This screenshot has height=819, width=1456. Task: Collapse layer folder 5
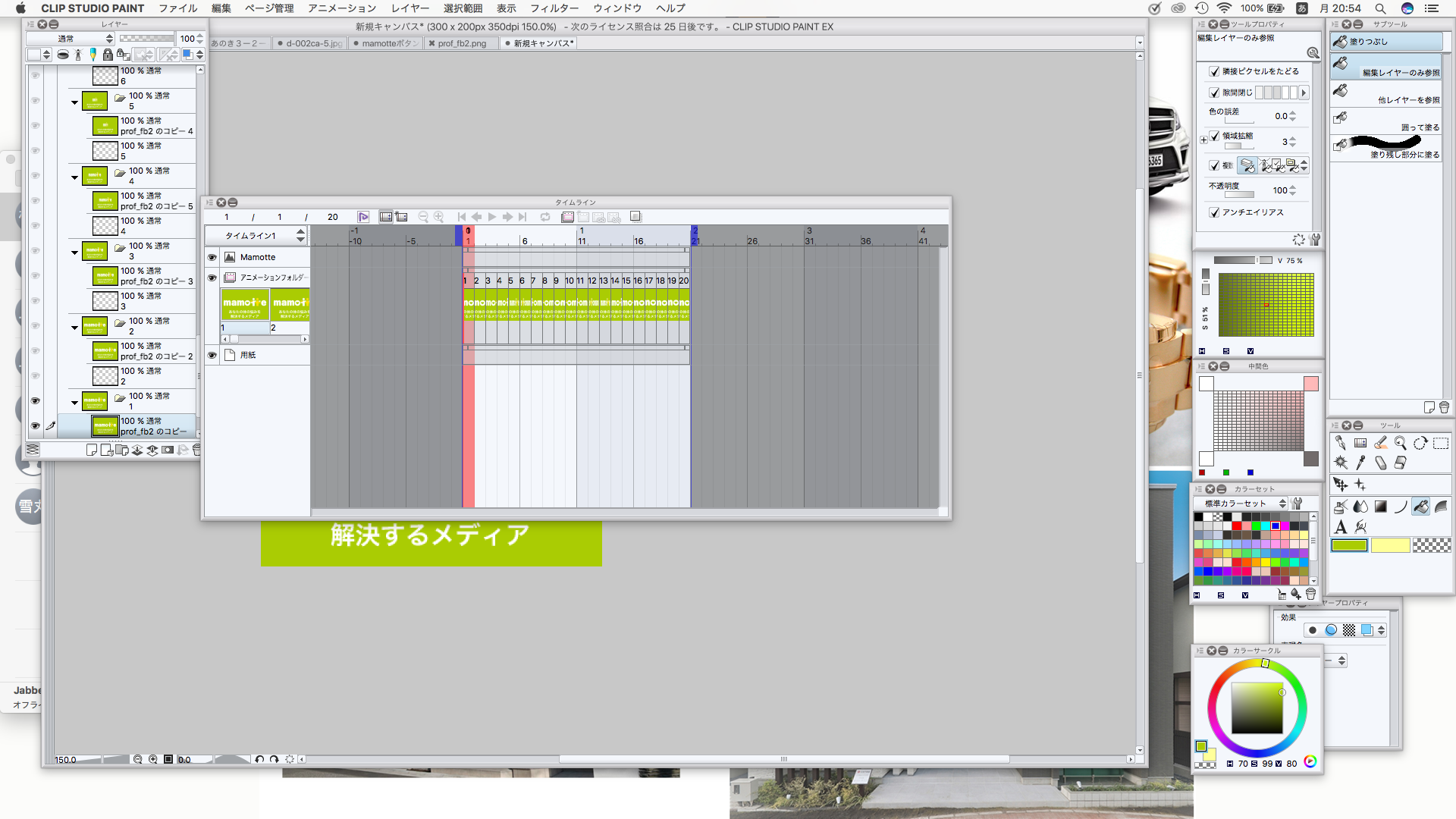pyautogui.click(x=74, y=102)
